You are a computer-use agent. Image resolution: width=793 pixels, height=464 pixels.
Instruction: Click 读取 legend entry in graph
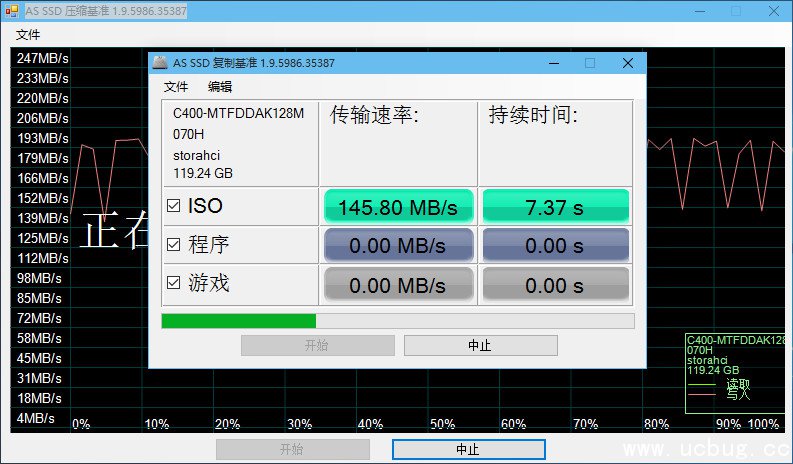[738, 385]
